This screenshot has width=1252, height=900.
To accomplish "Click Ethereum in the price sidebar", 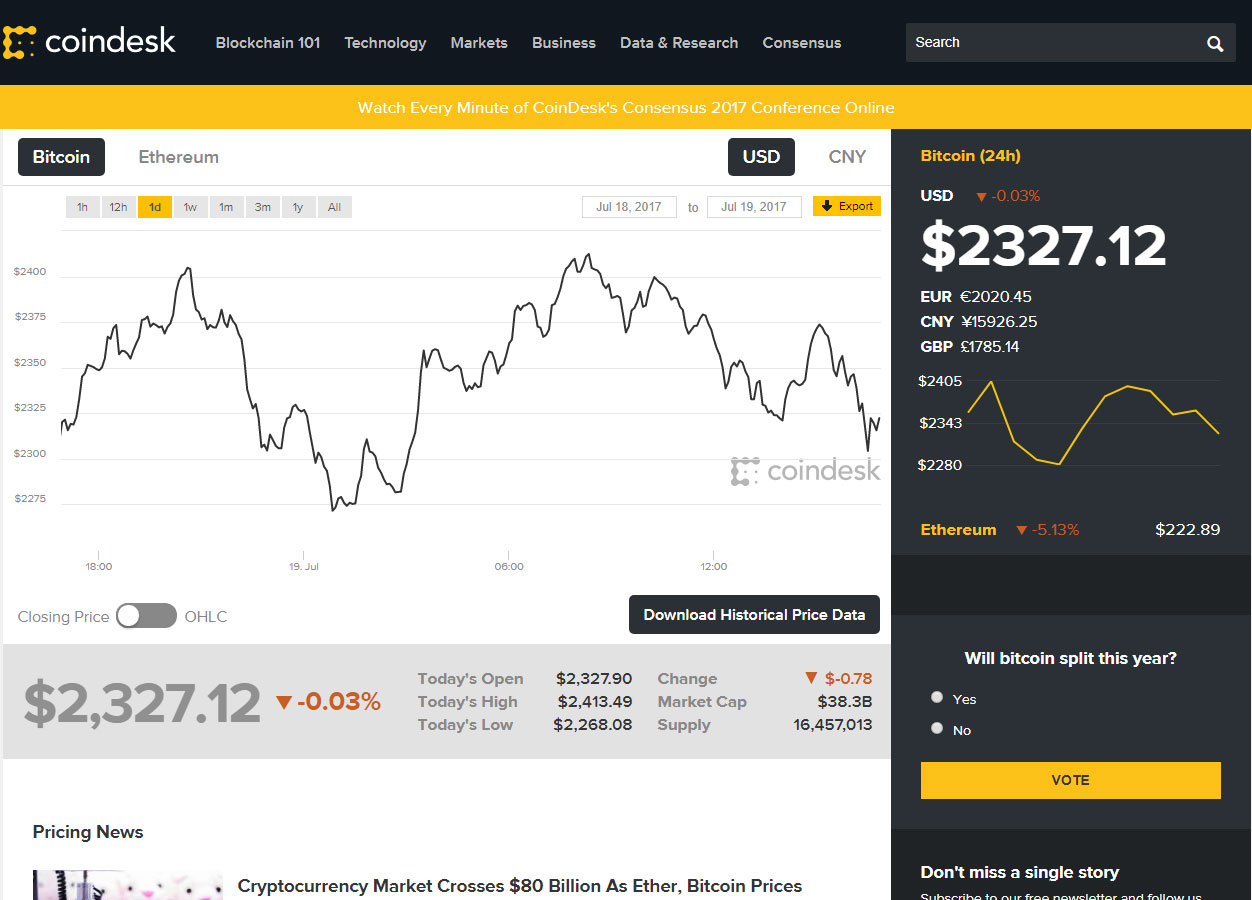I will point(958,530).
